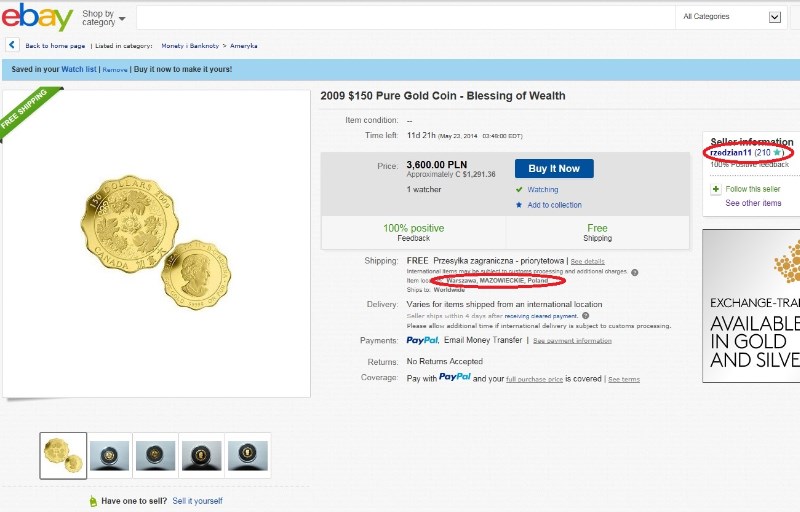Select the second coin thumbnail

coord(109,455)
